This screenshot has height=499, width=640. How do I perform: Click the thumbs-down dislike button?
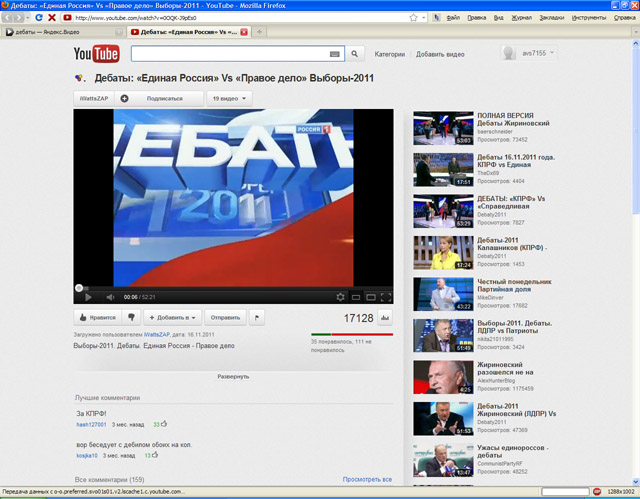tap(131, 317)
